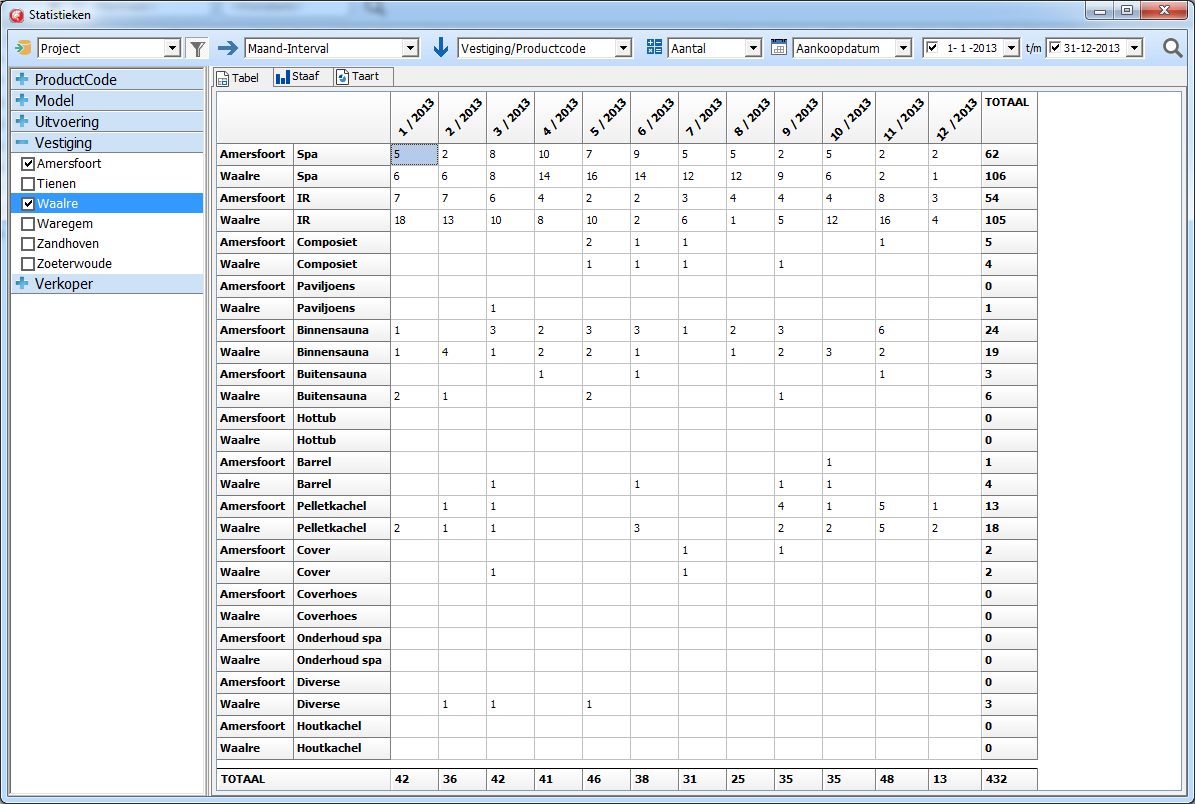This screenshot has width=1195, height=804.
Task: Click the blue down arrow icon
Action: [x=441, y=48]
